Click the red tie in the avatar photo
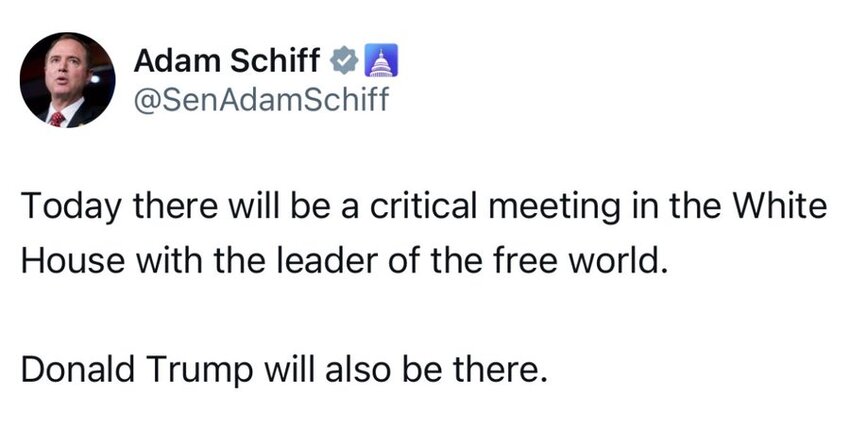Viewport: 850px width, 428px height. [57, 119]
